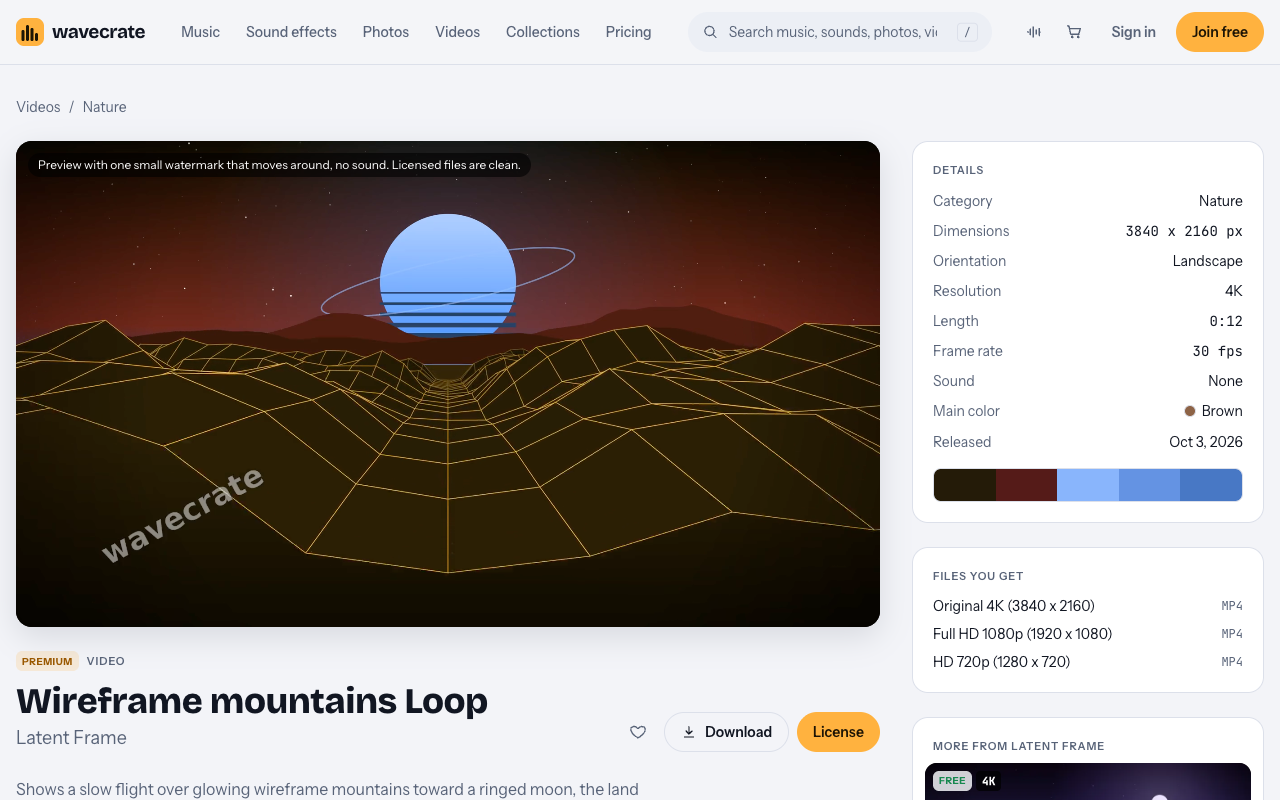The image size is (1280, 800).
Task: Click the wireframe mountains video preview
Action: coord(448,384)
